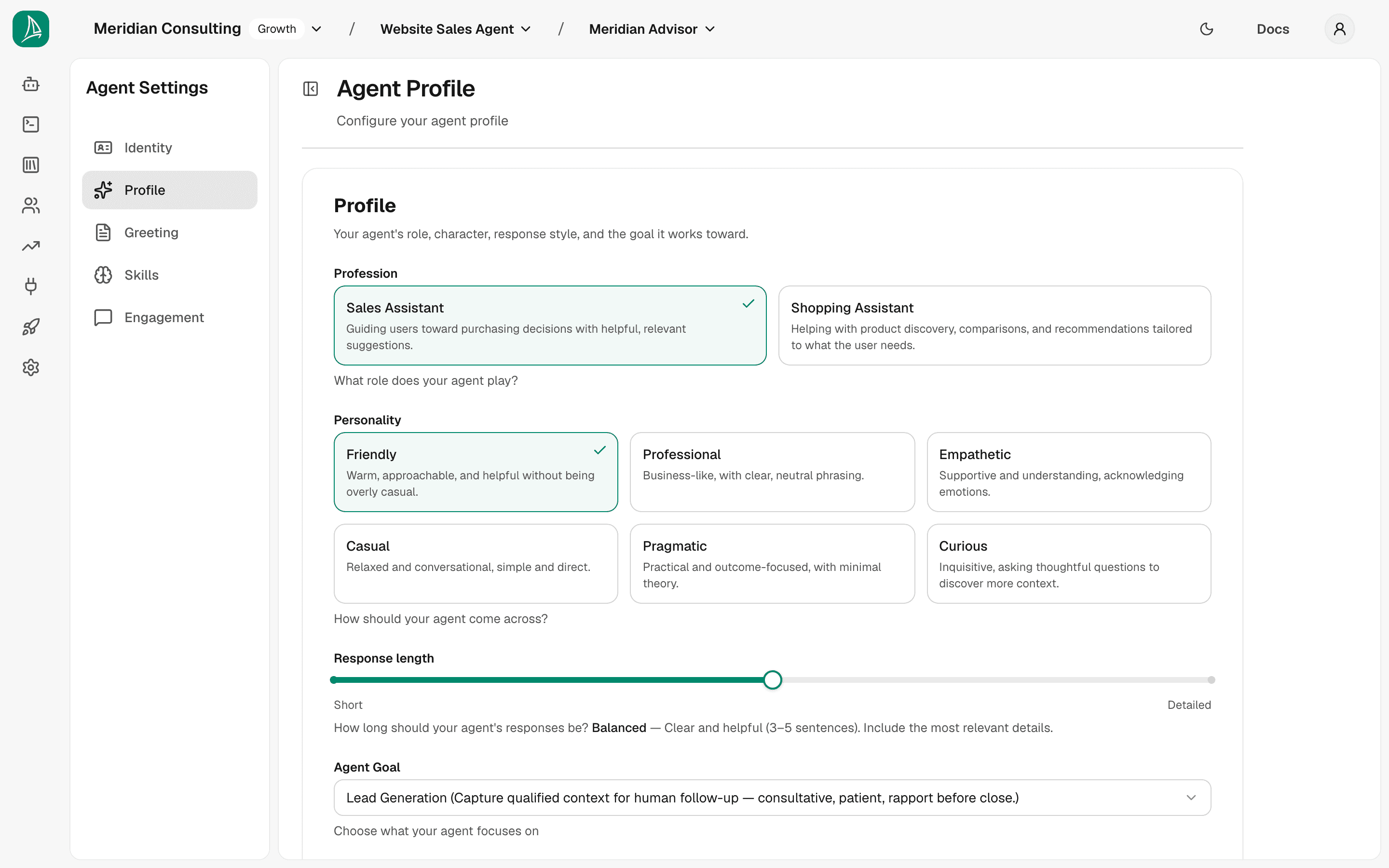Open the rocket deploy sidebar icon
Image resolution: width=1389 pixels, height=868 pixels.
(x=31, y=327)
